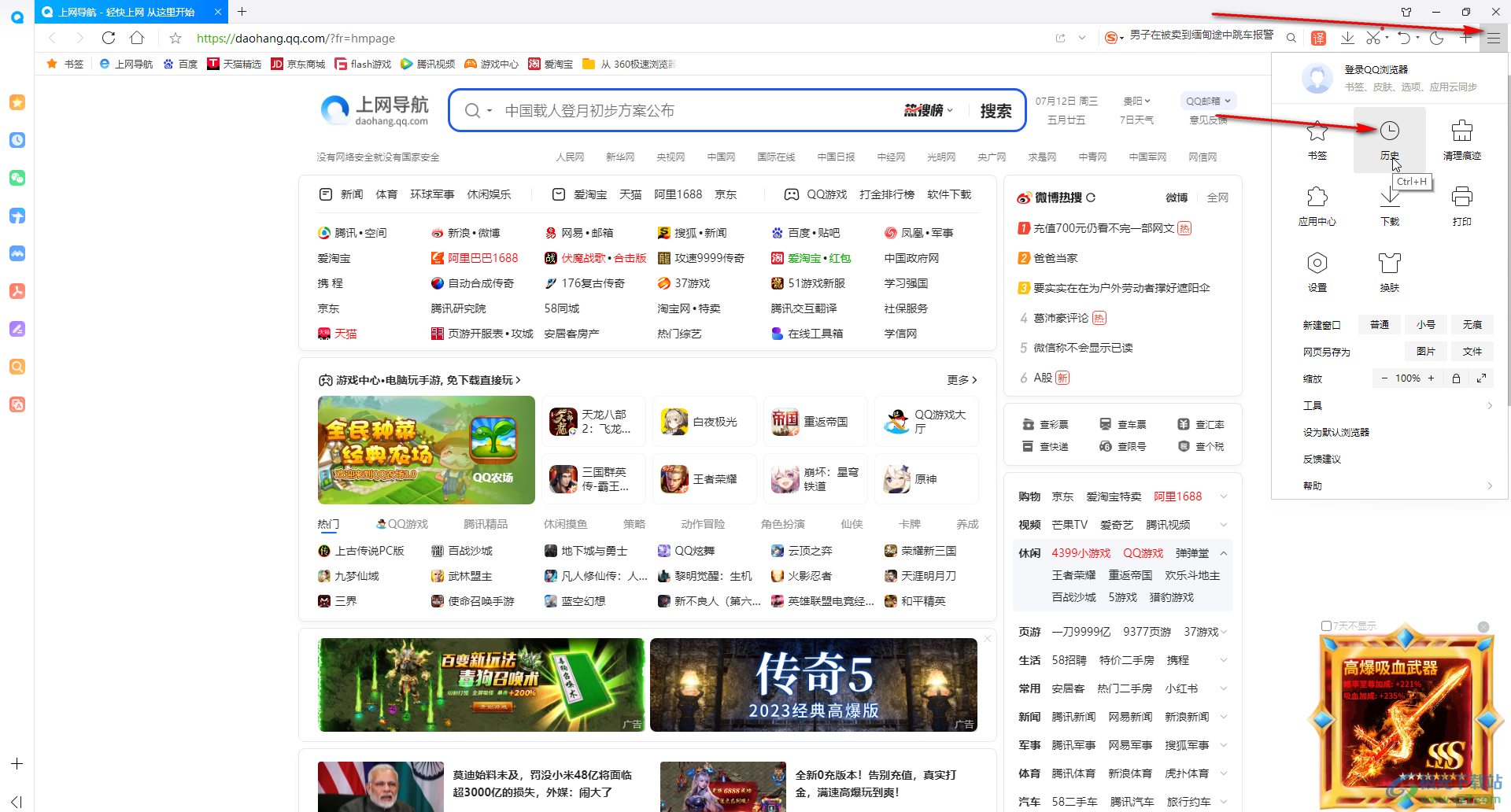
Task: Open new 小号 window button
Action: click(1426, 325)
